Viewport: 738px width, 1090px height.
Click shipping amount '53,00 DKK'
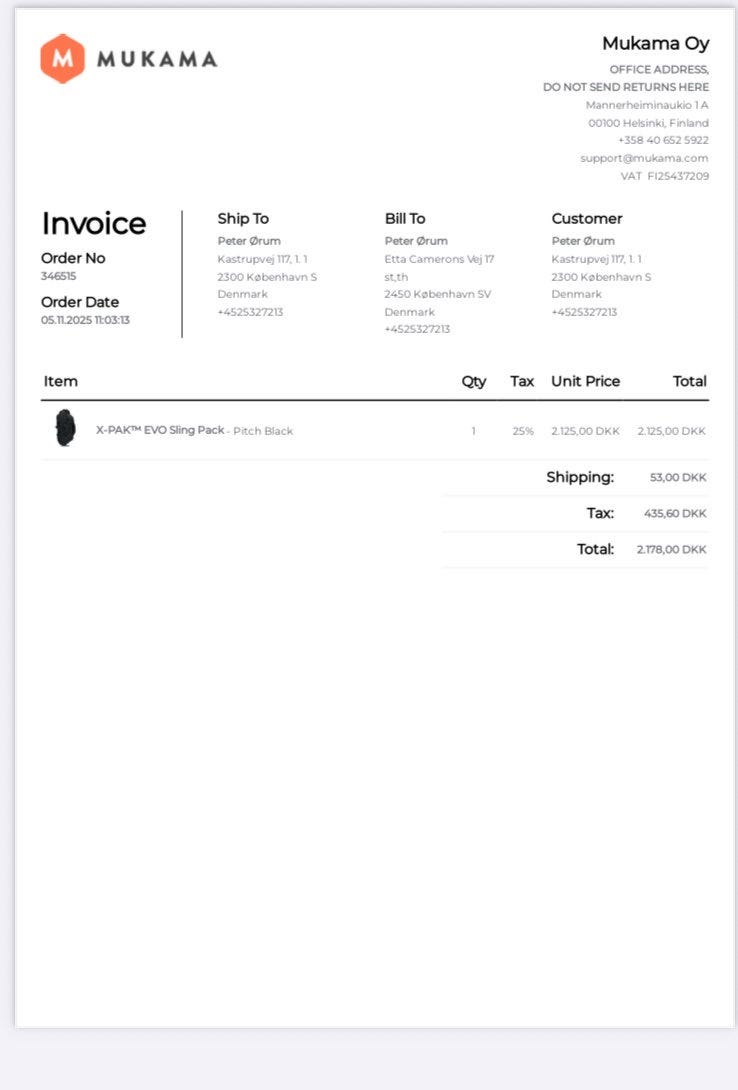click(x=678, y=478)
